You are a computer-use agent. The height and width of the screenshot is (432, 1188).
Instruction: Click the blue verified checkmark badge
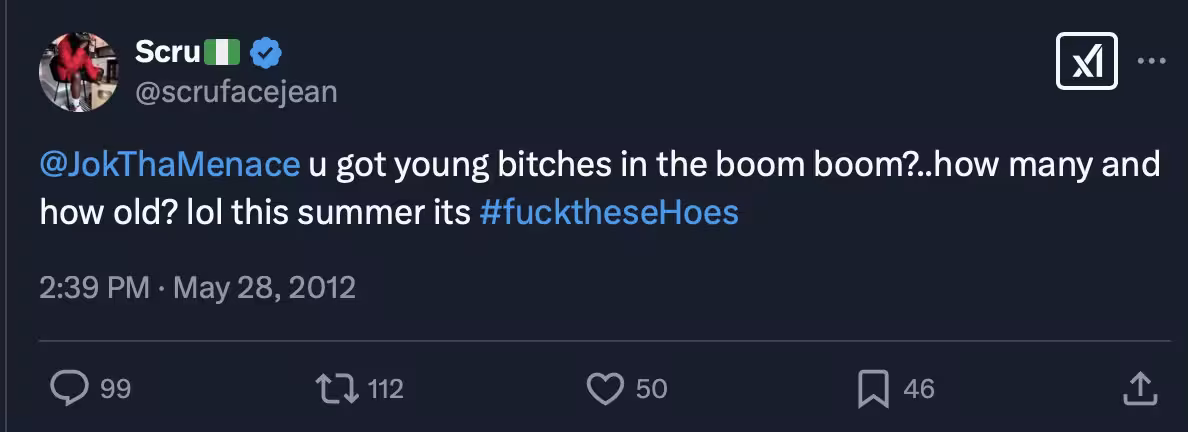[x=265, y=53]
